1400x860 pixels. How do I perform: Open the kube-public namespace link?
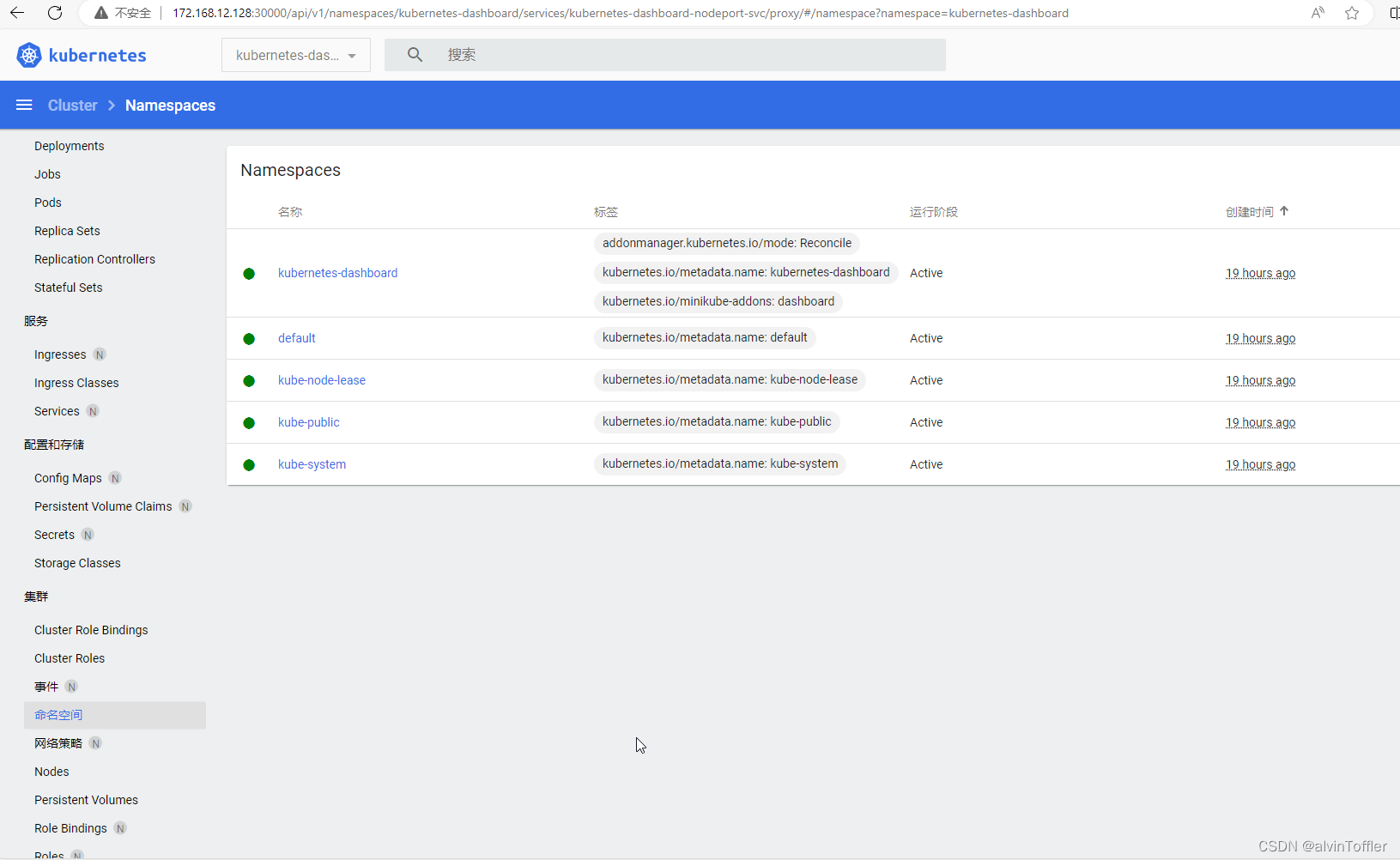pyautogui.click(x=309, y=422)
